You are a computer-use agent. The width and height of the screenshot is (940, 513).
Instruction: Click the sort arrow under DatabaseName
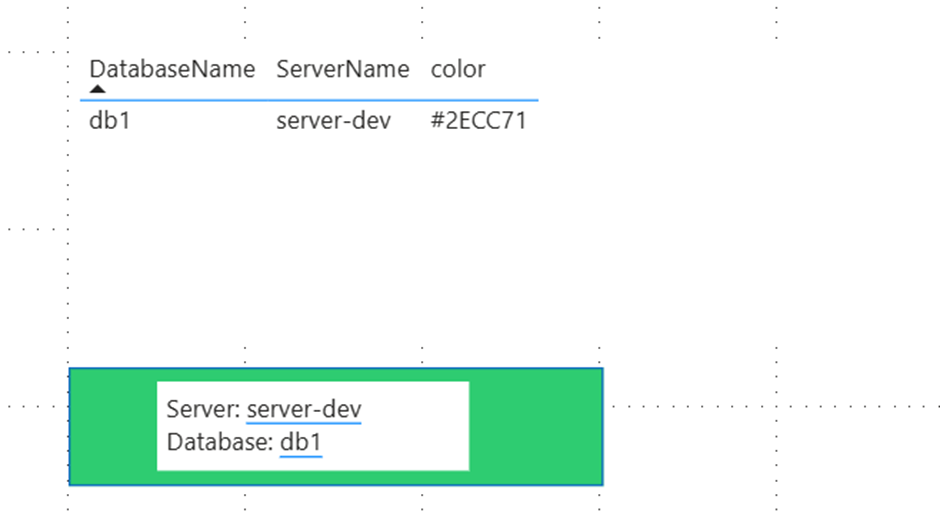tap(97, 89)
